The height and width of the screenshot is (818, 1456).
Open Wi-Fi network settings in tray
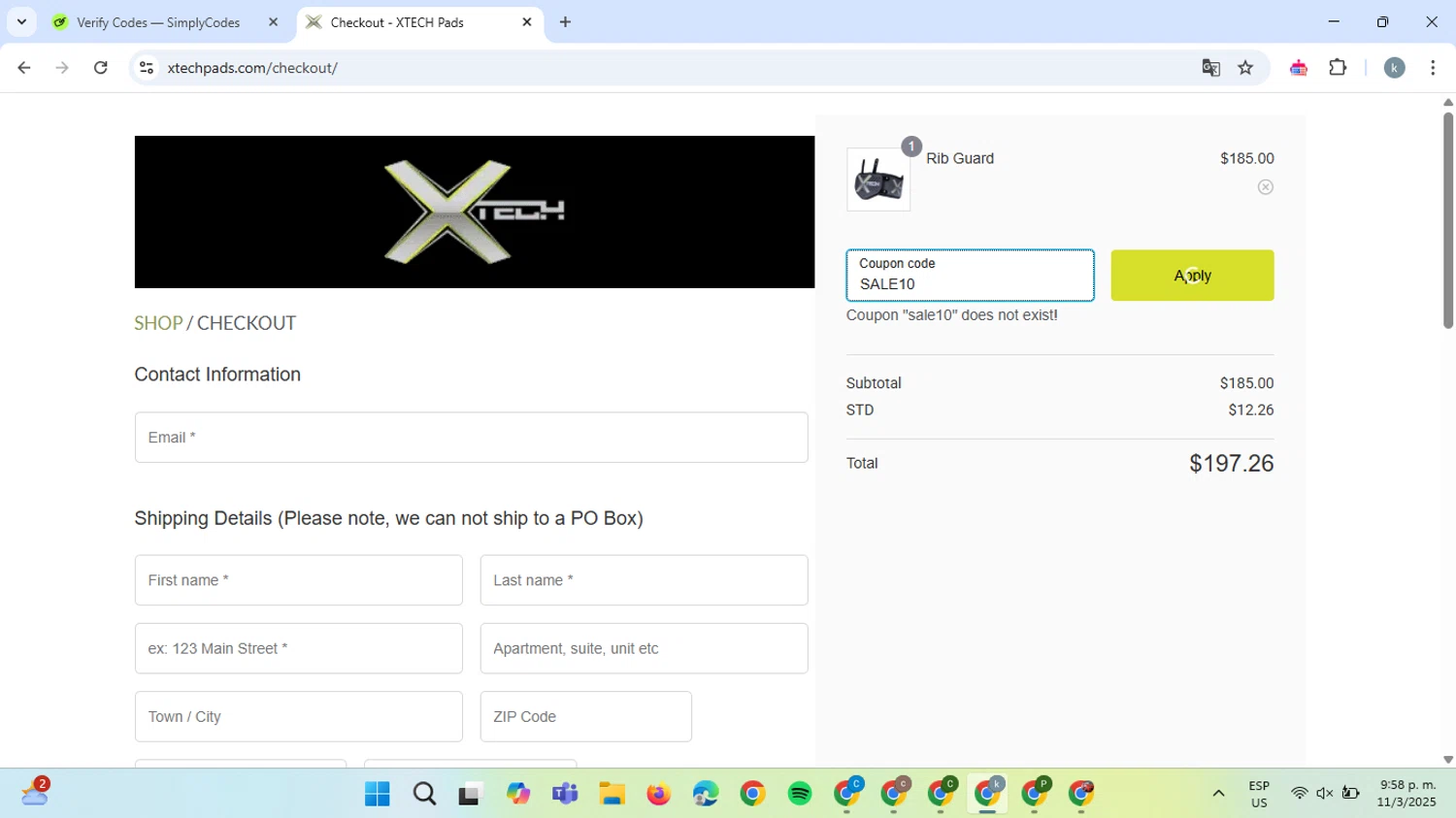click(x=1299, y=794)
